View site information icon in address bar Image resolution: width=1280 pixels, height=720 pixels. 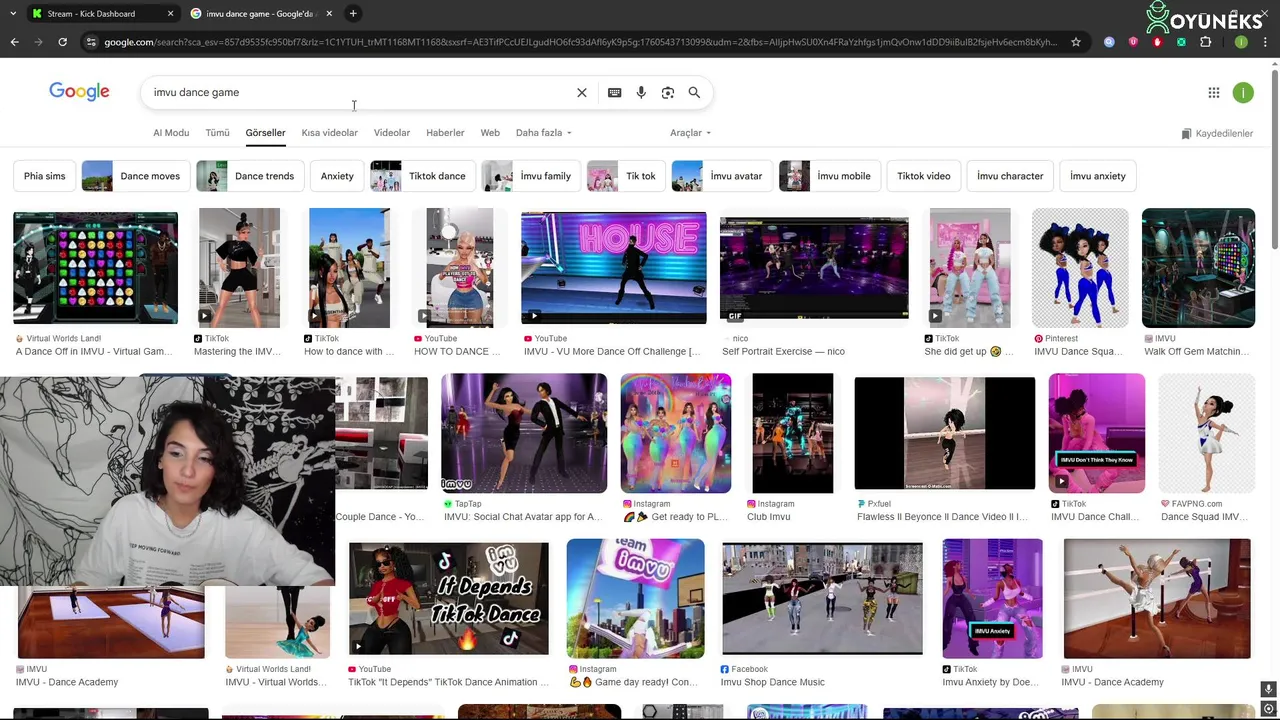click(x=92, y=42)
